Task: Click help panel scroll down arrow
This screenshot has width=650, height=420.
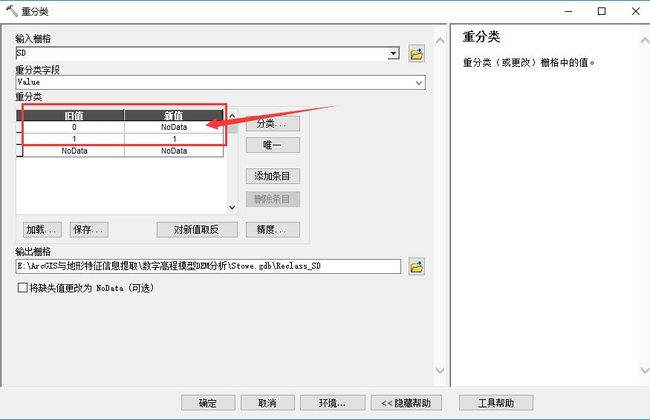Action: [x=645, y=370]
